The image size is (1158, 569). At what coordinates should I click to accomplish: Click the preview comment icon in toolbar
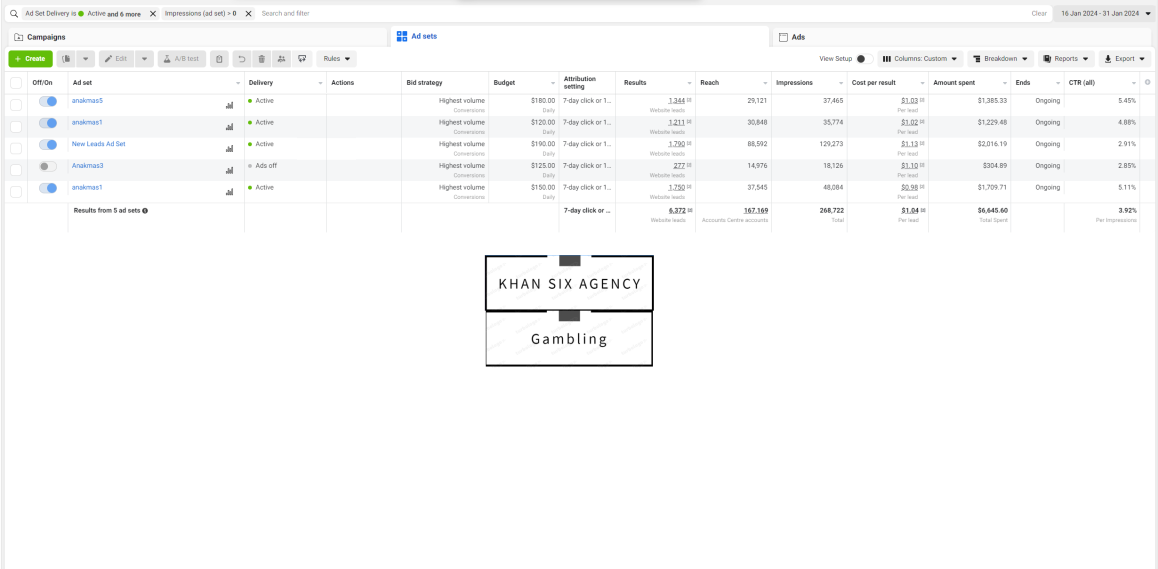pos(302,58)
